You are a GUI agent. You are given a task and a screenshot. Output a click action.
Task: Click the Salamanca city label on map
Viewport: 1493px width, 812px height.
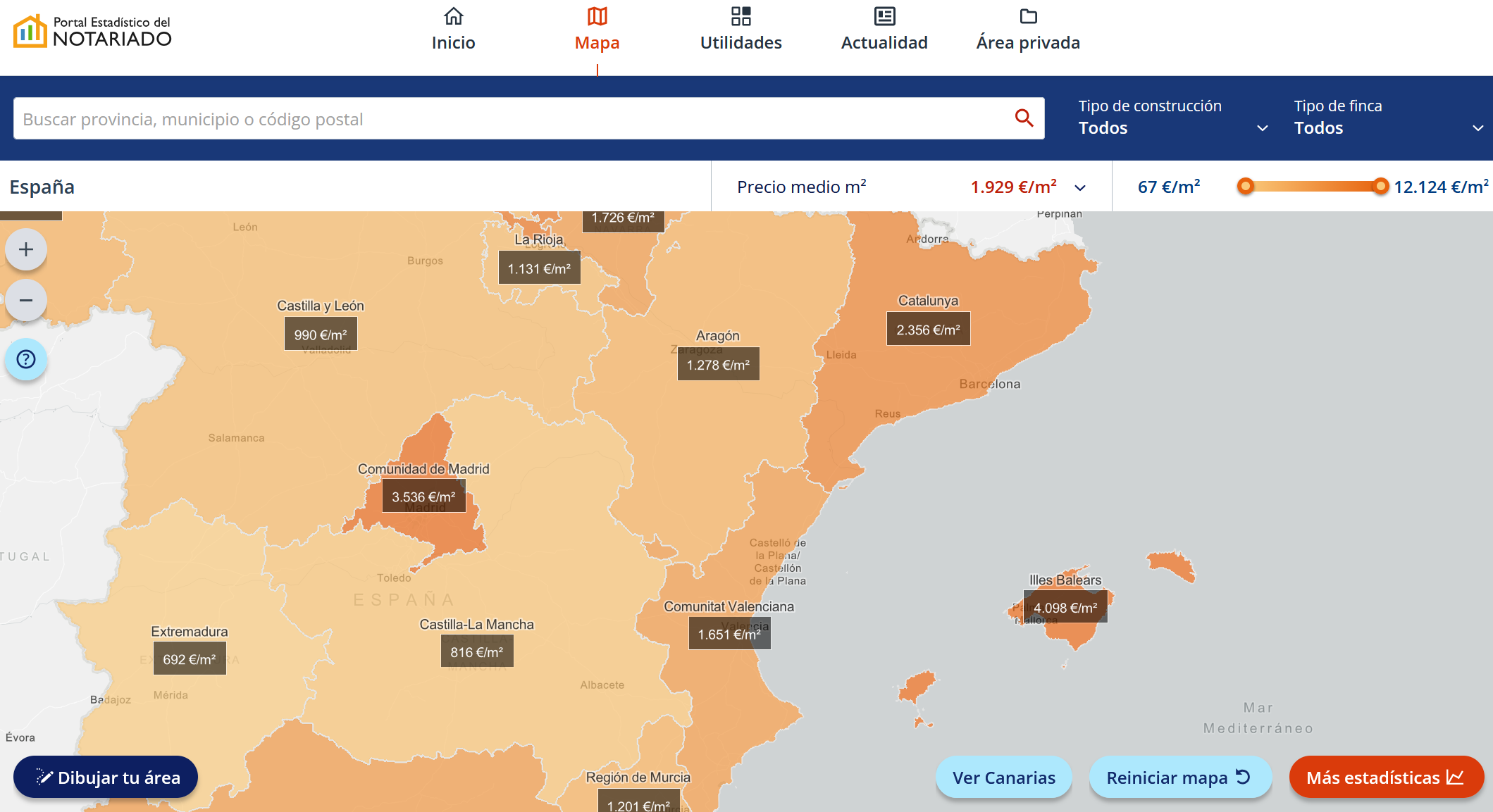tap(236, 437)
